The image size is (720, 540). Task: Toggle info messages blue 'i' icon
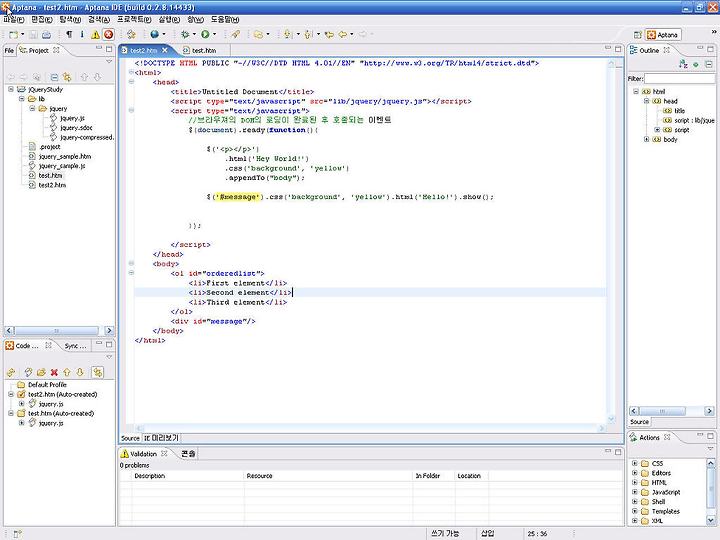[82, 34]
